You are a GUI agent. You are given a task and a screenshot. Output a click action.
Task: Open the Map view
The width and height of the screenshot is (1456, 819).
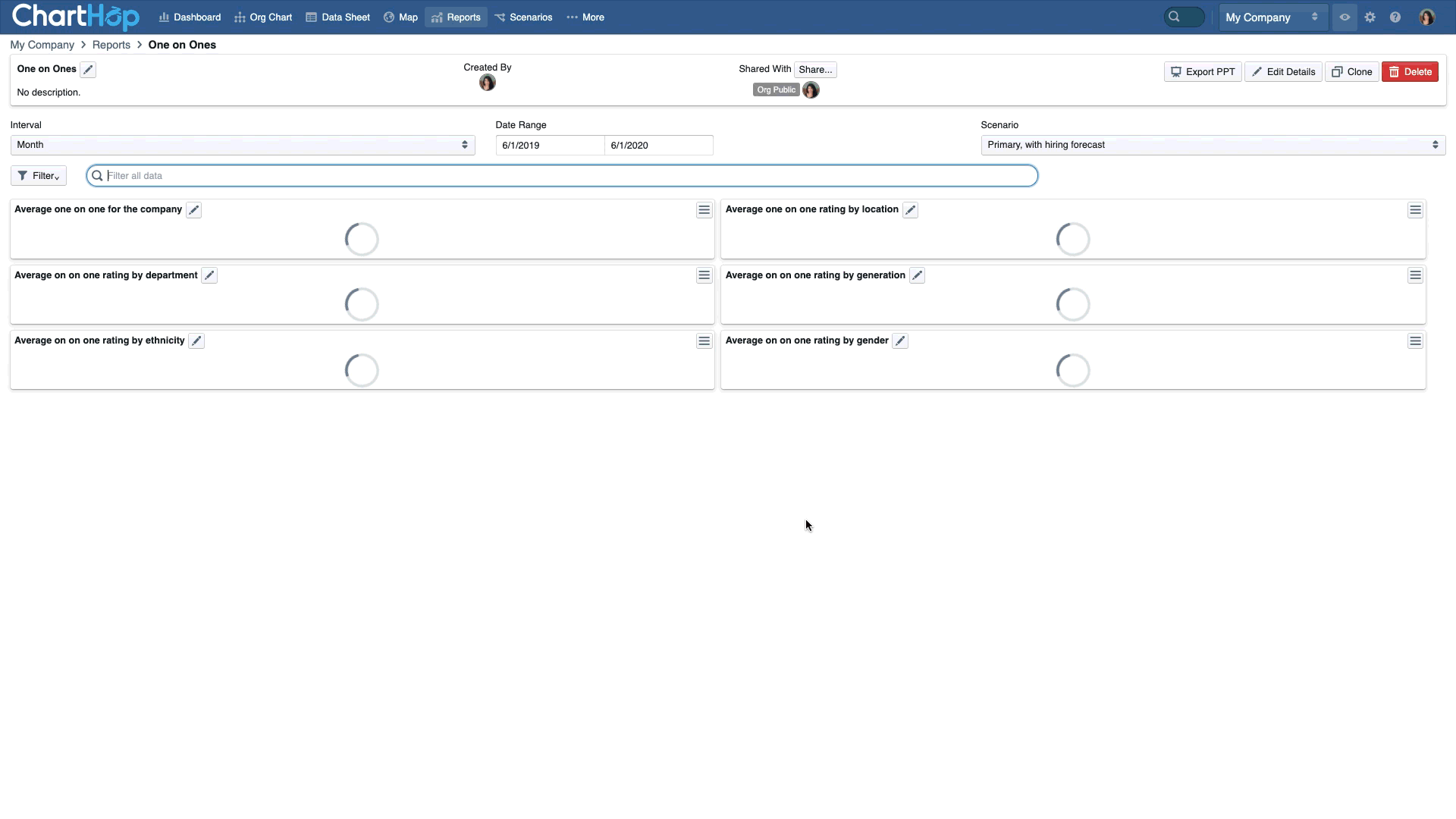tap(400, 17)
